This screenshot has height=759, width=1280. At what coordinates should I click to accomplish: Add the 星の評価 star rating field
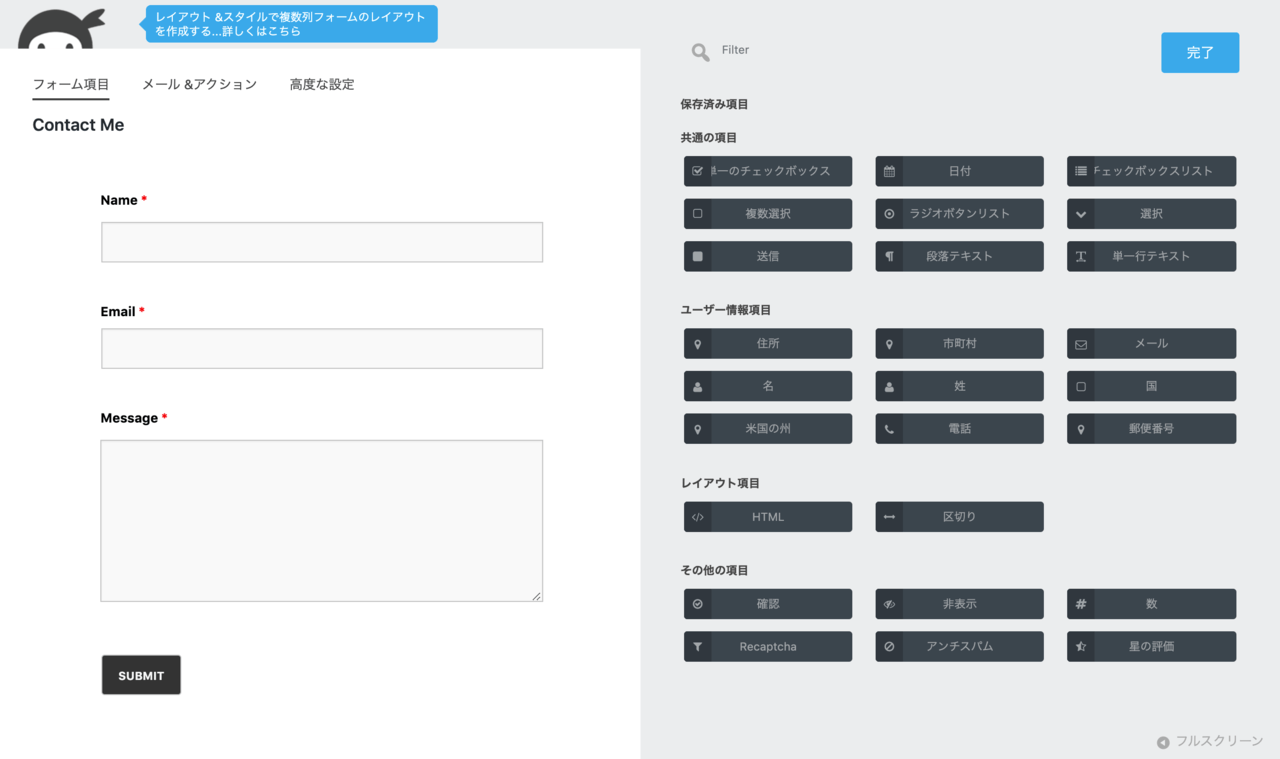point(1151,647)
